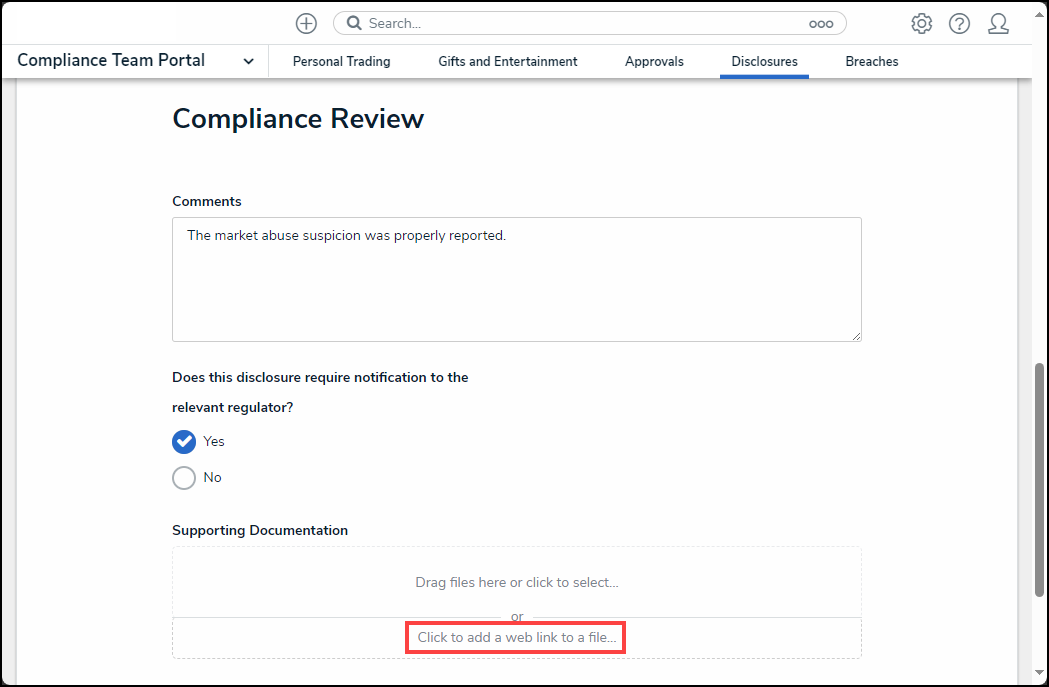
Task: Open the Breaches tab
Action: [871, 61]
